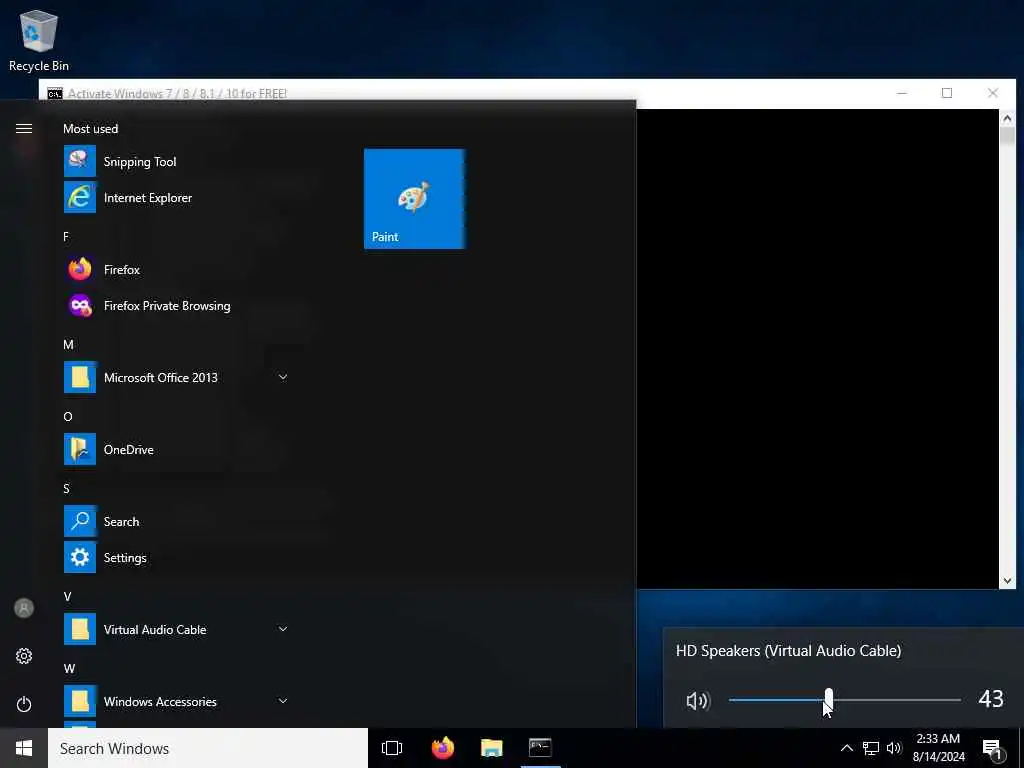Open OneDrive from the app list
1024x768 pixels.
[x=176, y=449]
